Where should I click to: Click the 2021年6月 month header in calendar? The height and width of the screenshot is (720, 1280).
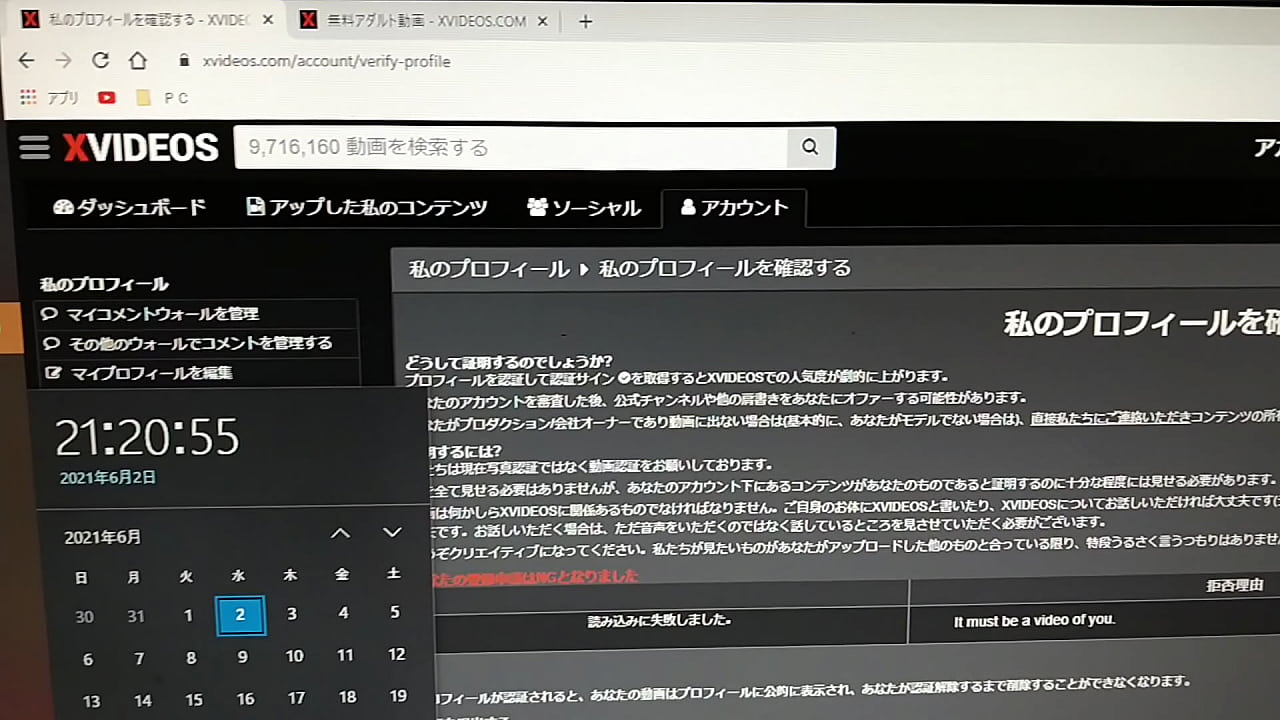tap(103, 537)
